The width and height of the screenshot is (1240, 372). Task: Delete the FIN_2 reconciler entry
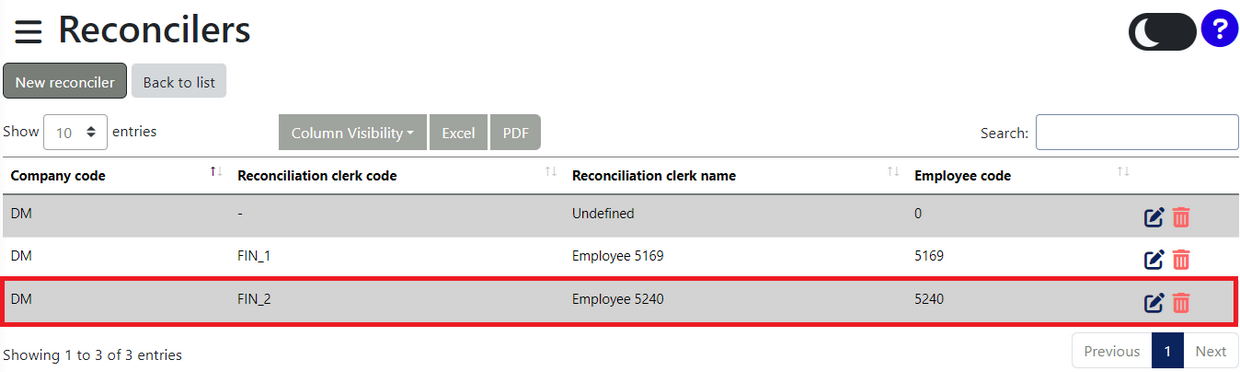1181,301
